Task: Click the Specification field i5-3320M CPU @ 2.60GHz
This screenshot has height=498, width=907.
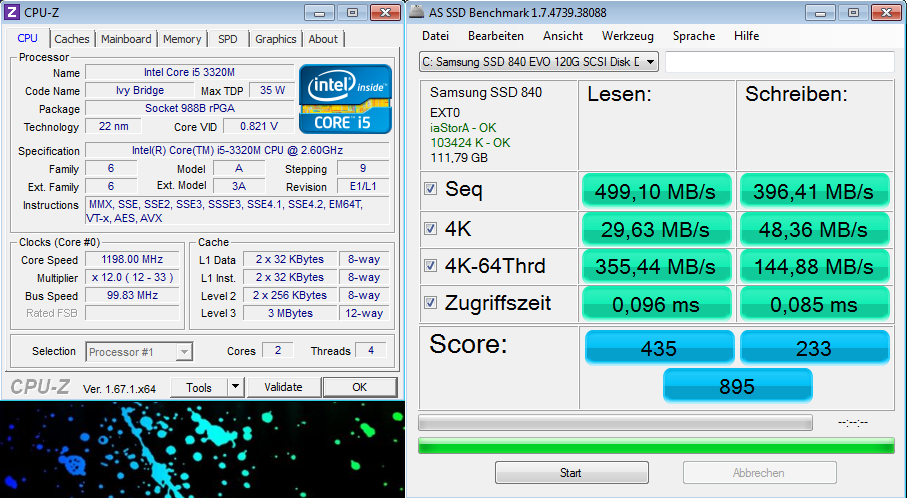Action: coord(237,150)
